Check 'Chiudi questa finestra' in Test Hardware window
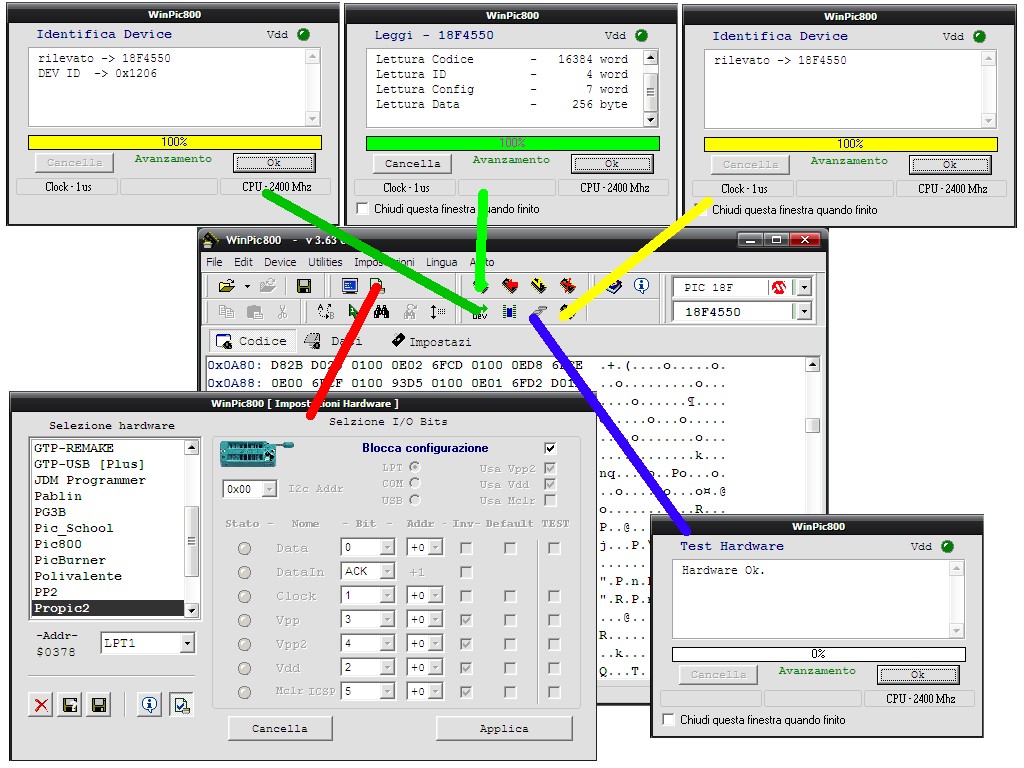 pos(668,720)
